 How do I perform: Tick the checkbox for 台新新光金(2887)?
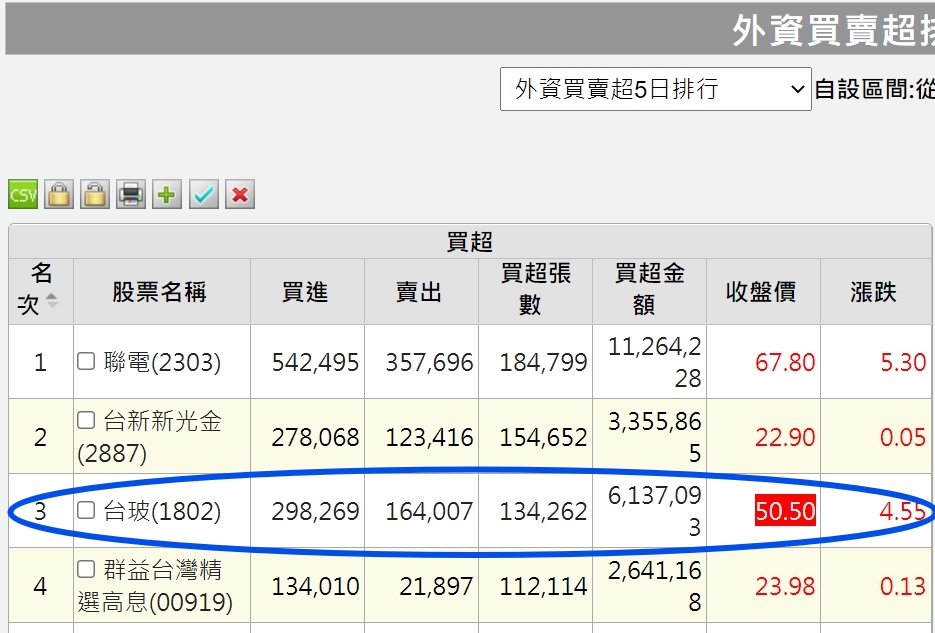[87, 420]
